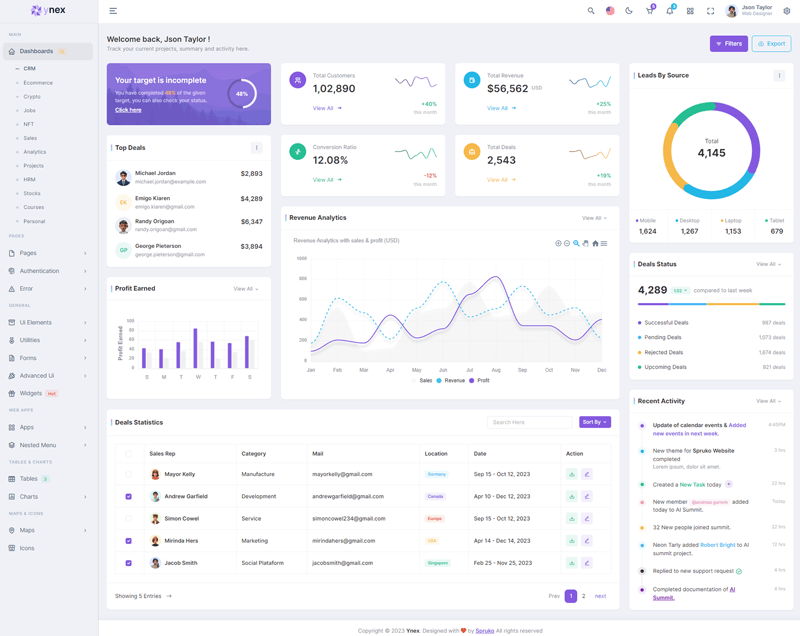
Task: Click the Export button
Action: pos(771,44)
